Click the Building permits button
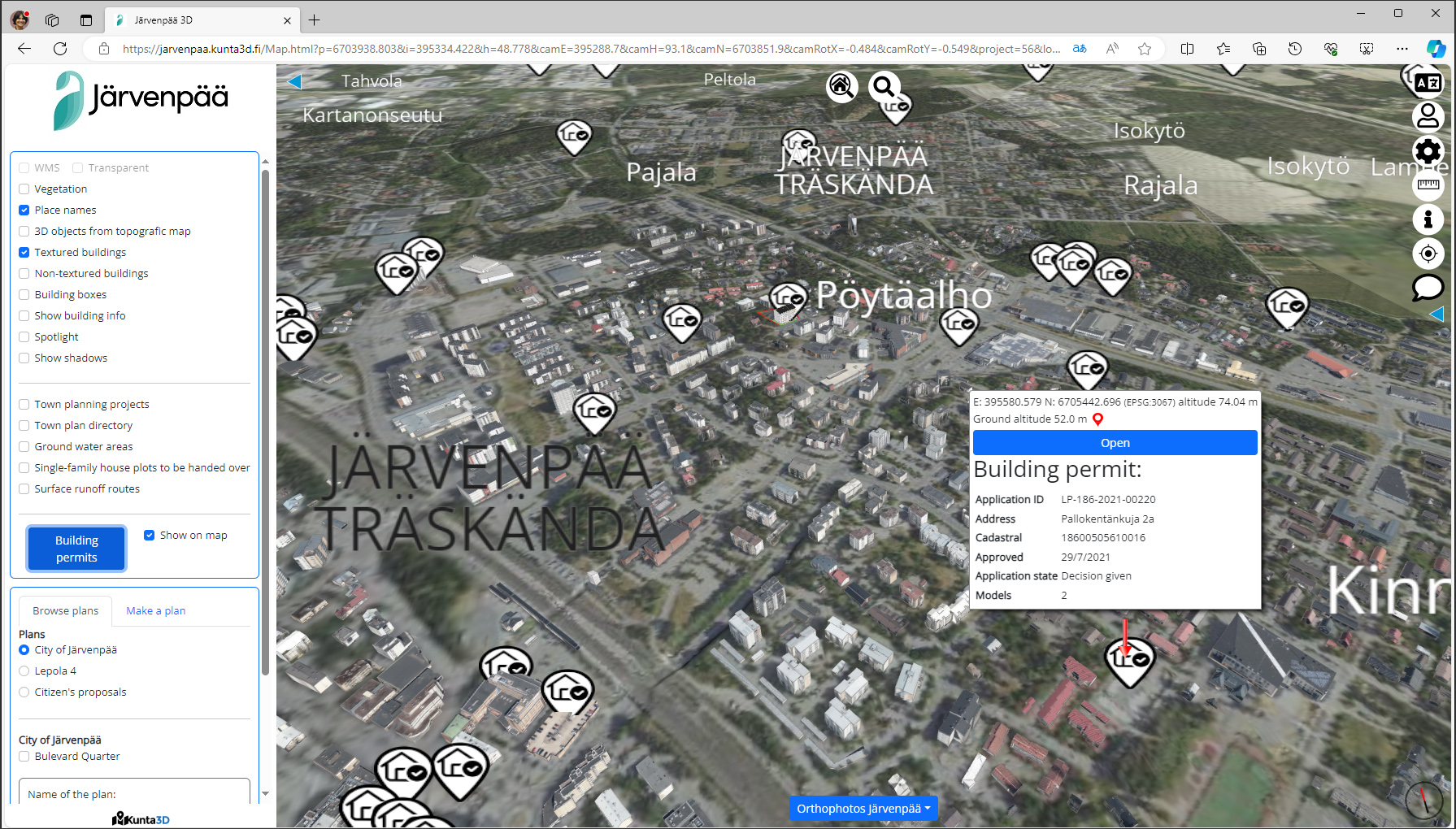This screenshot has height=829, width=1456. 76,549
